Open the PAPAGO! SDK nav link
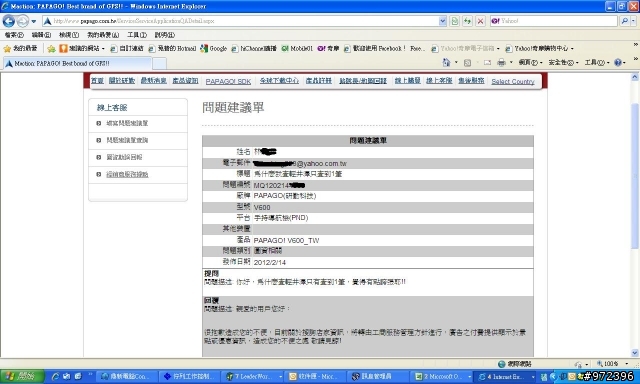 (x=228, y=81)
